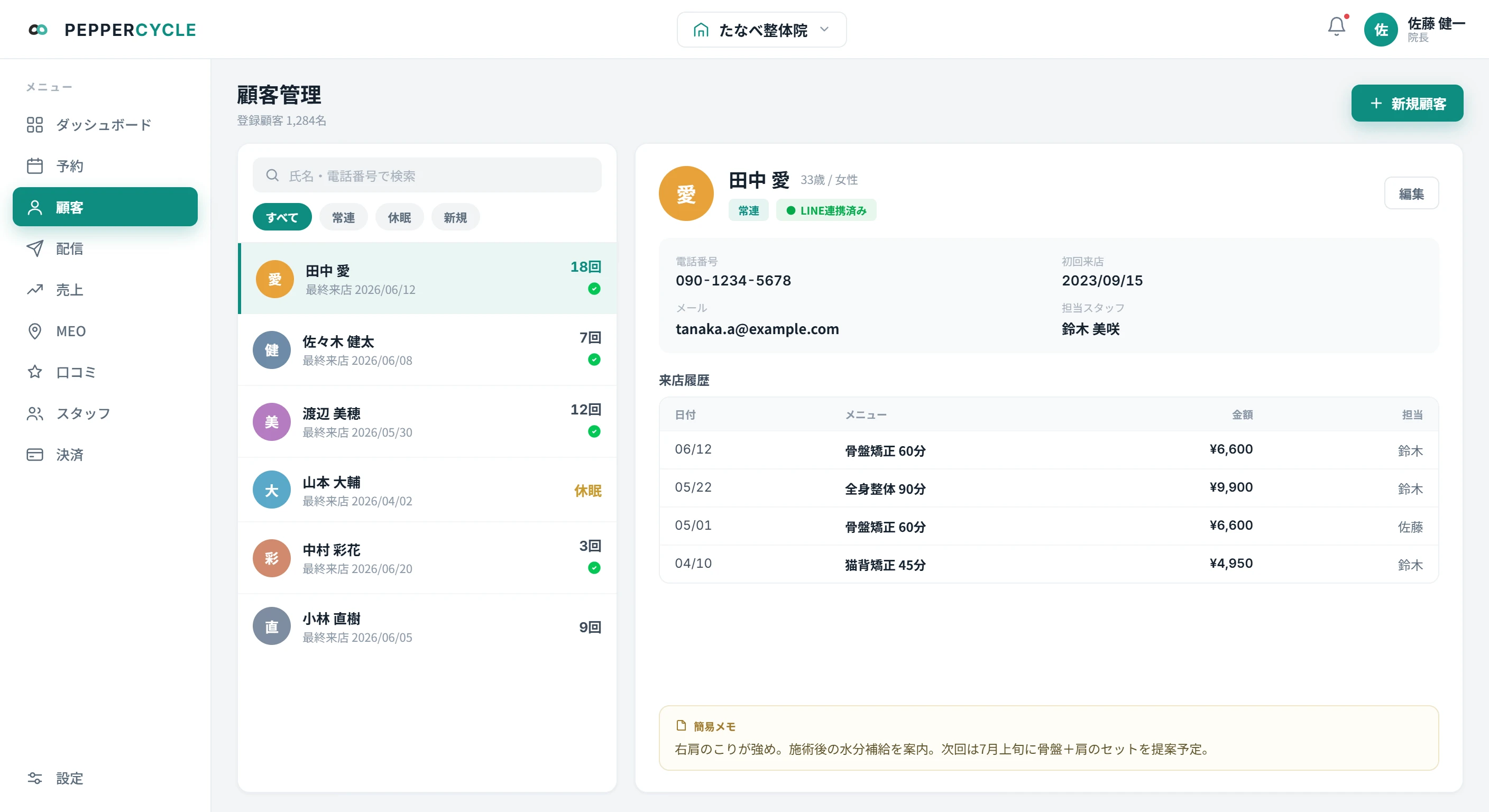Open the MEO menu item
1489x812 pixels.
[105, 331]
